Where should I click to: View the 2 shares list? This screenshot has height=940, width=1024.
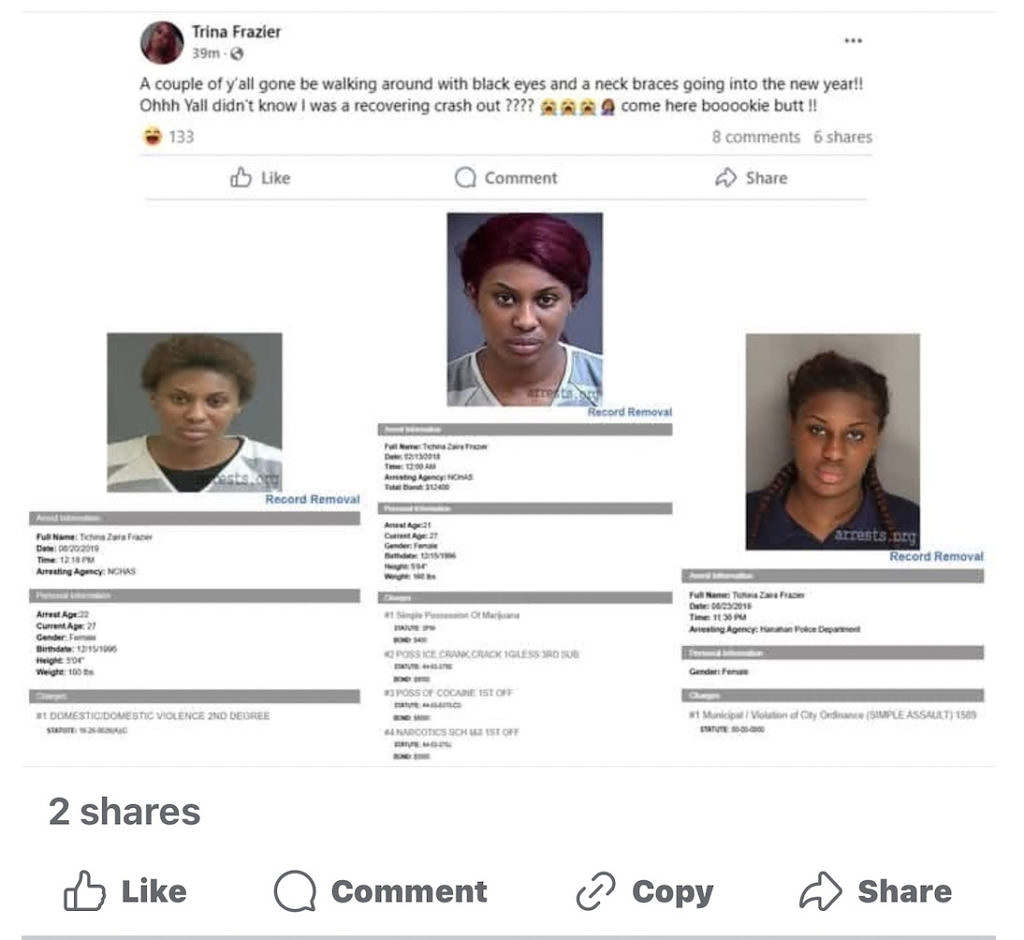125,812
